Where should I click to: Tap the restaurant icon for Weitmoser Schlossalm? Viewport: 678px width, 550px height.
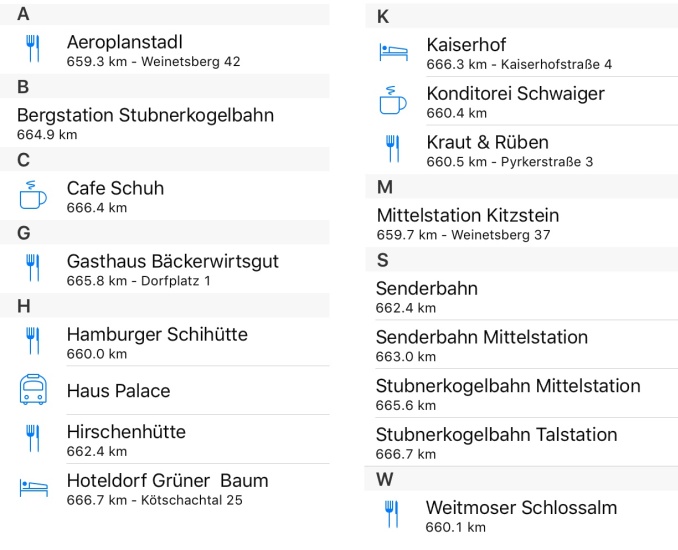(x=392, y=514)
